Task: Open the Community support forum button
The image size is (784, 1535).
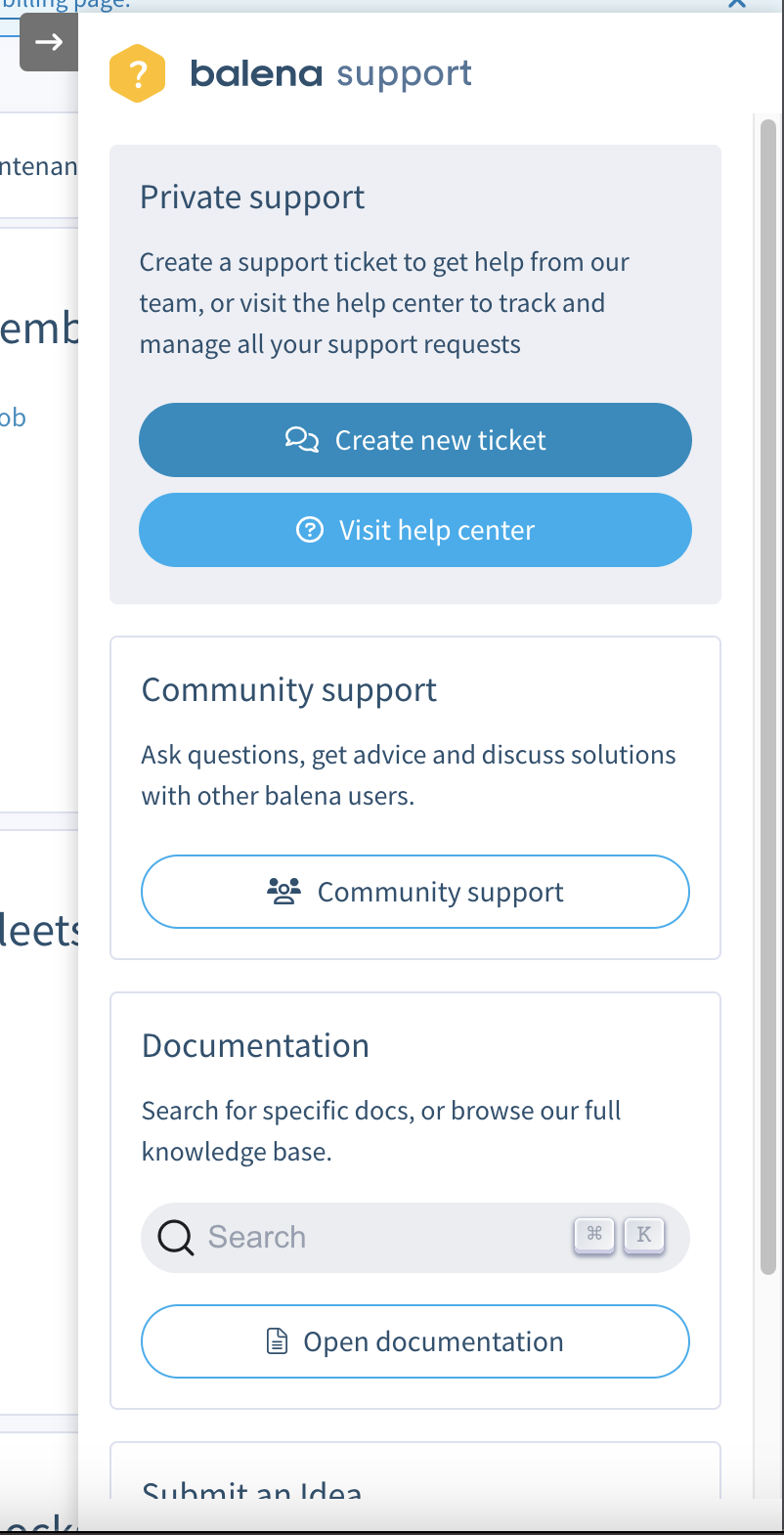Action: click(x=415, y=892)
